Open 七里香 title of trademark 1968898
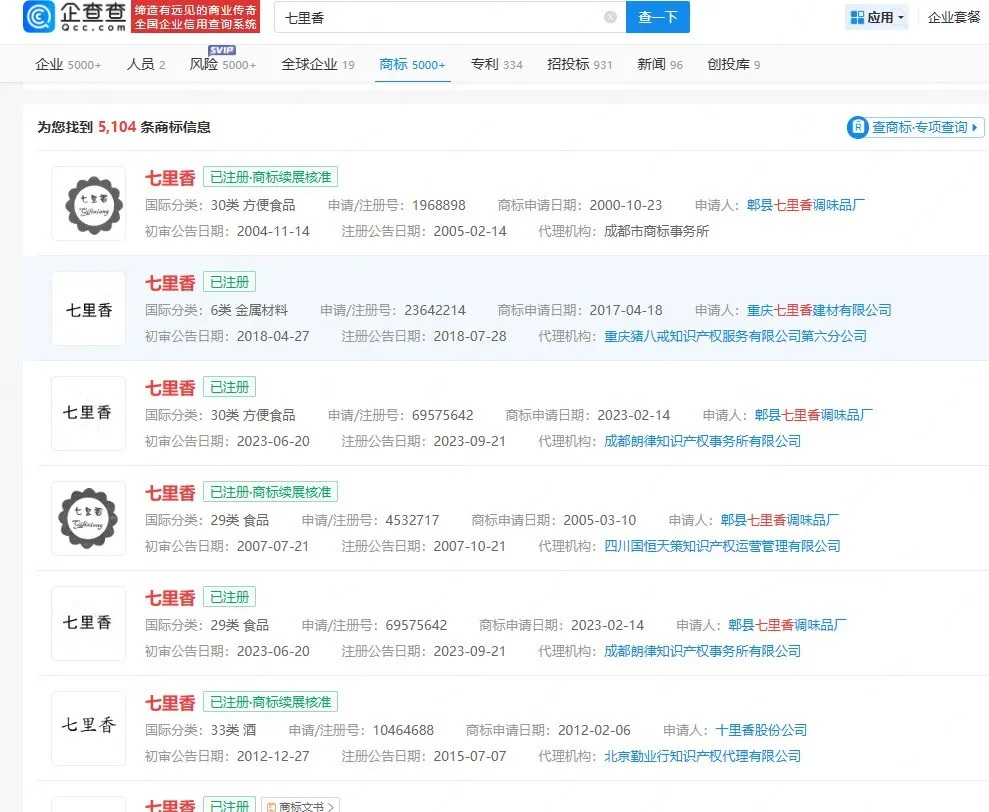Viewport: 989px width, 812px height. click(x=170, y=178)
